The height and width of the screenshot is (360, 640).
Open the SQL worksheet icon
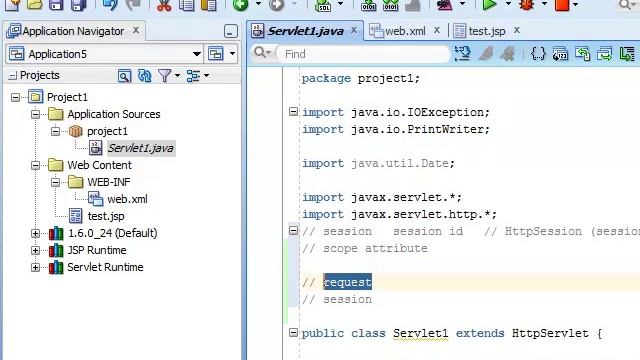tap(323, 5)
